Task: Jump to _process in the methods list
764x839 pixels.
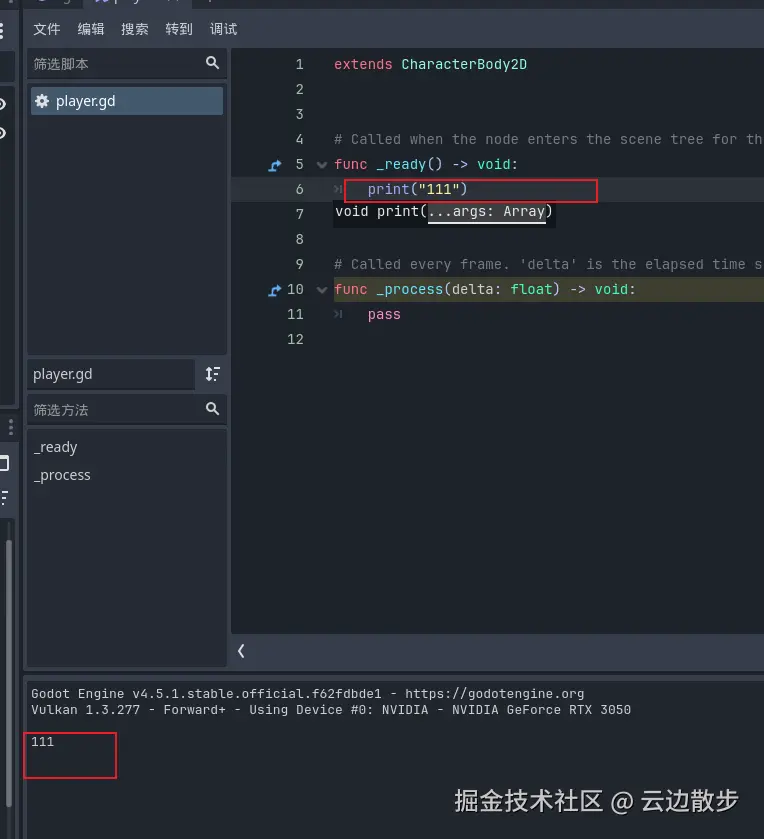Action: 62,475
